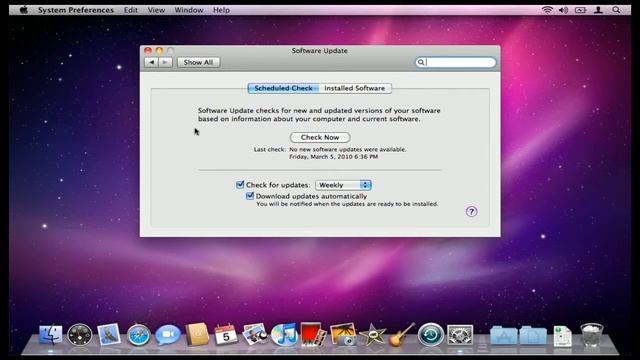Click 'No new software updates were available' text
Image resolution: width=640 pixels, height=360 pixels.
coord(348,149)
